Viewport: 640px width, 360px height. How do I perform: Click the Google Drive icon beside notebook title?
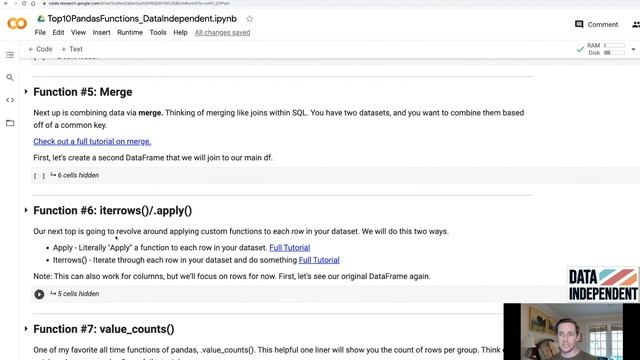click(41, 19)
